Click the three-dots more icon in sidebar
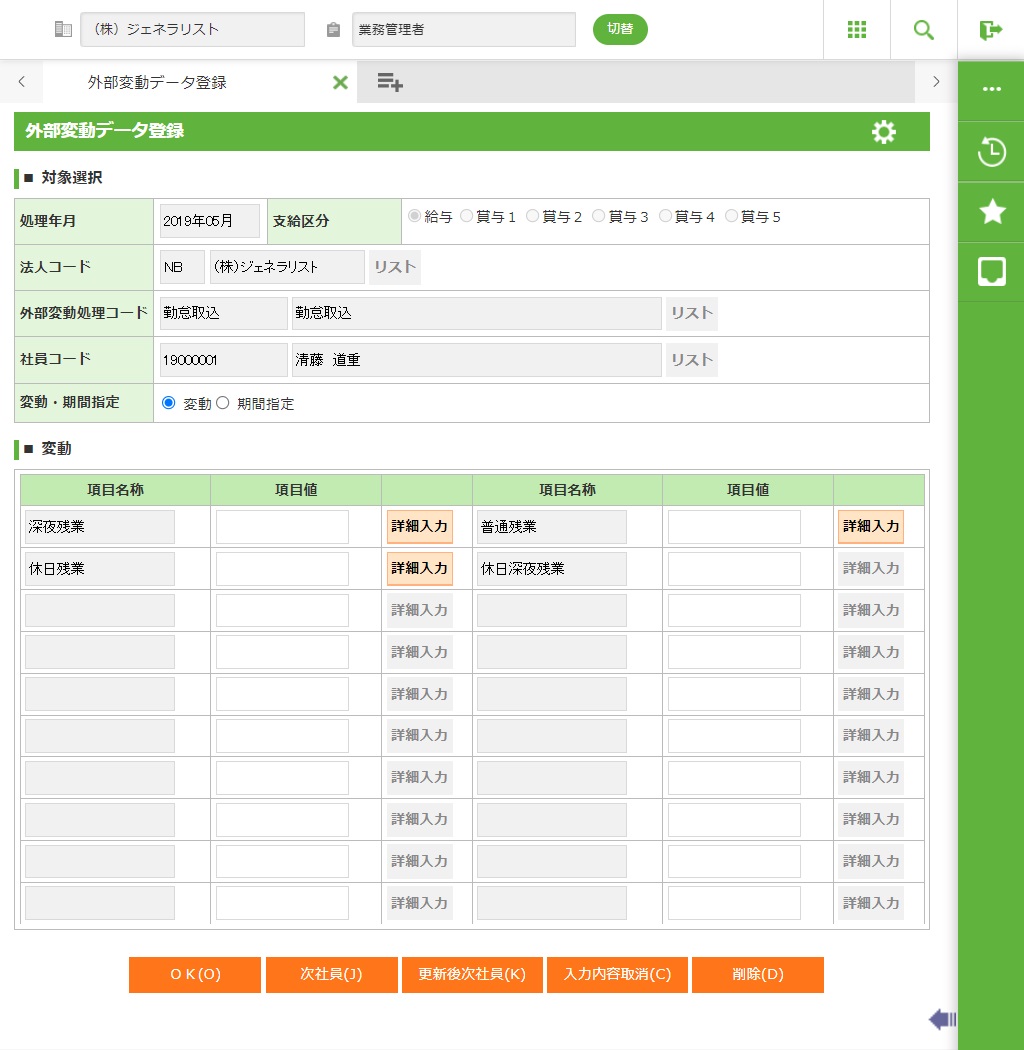1024x1050 pixels. point(991,89)
